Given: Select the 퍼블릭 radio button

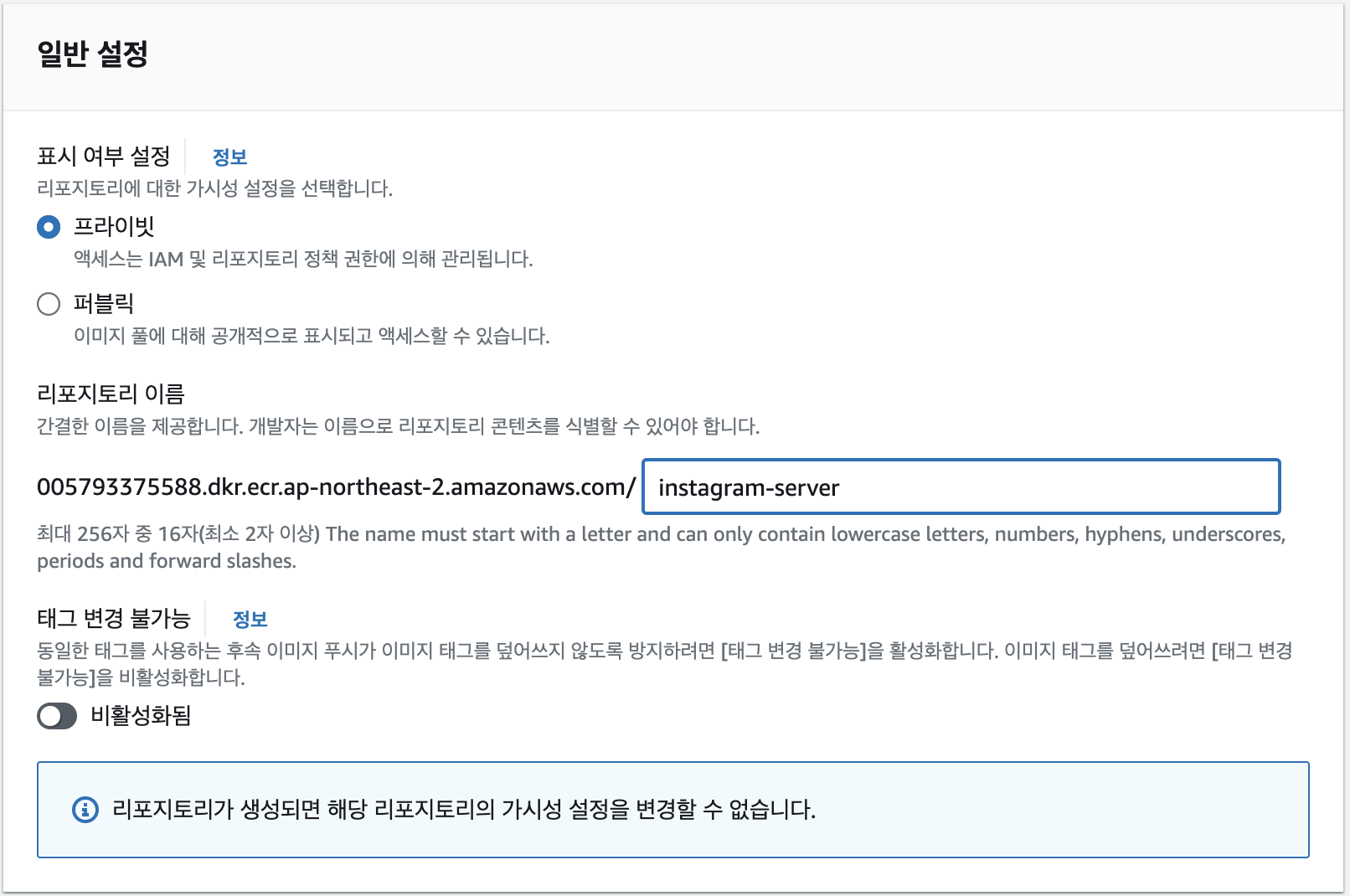Looking at the screenshot, I should (x=49, y=304).
